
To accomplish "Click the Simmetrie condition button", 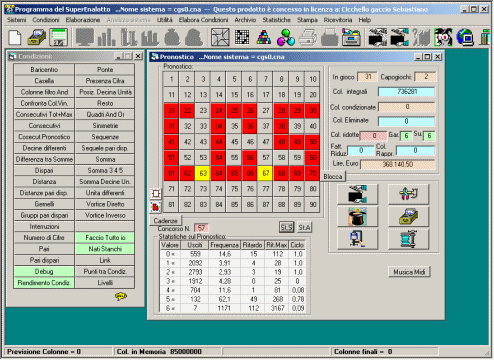I will (105, 126).
